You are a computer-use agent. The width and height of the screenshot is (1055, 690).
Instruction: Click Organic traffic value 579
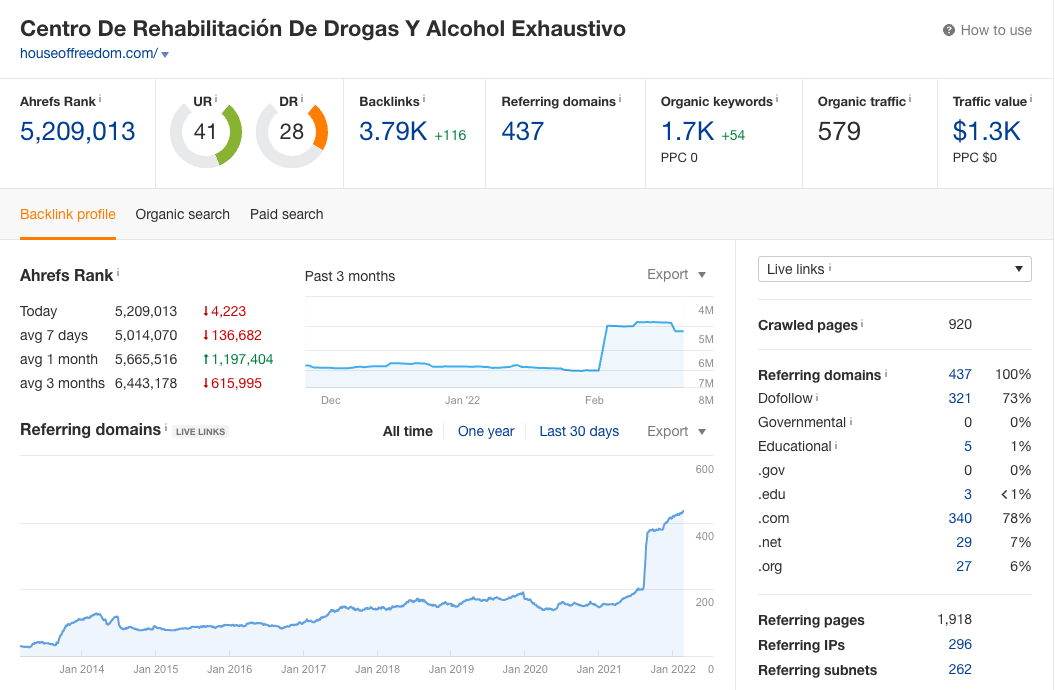click(839, 131)
